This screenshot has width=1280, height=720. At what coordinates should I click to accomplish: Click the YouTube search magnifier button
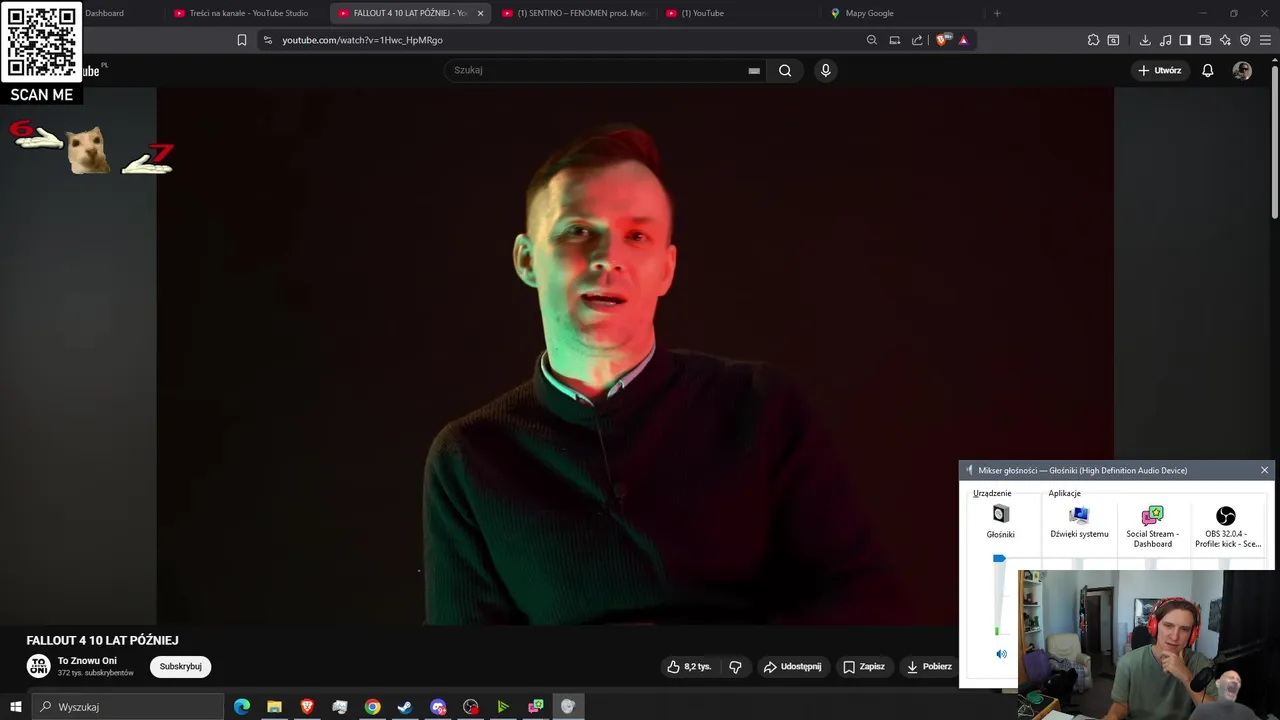pos(785,70)
